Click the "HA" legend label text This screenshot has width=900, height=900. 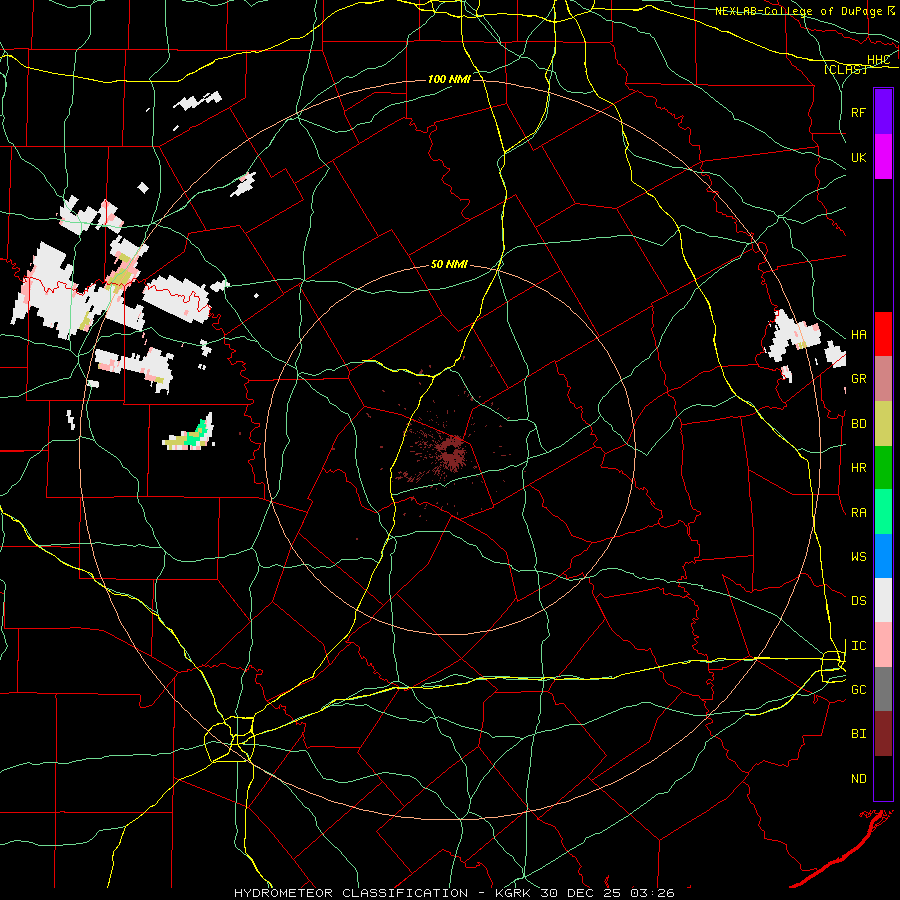tap(858, 335)
